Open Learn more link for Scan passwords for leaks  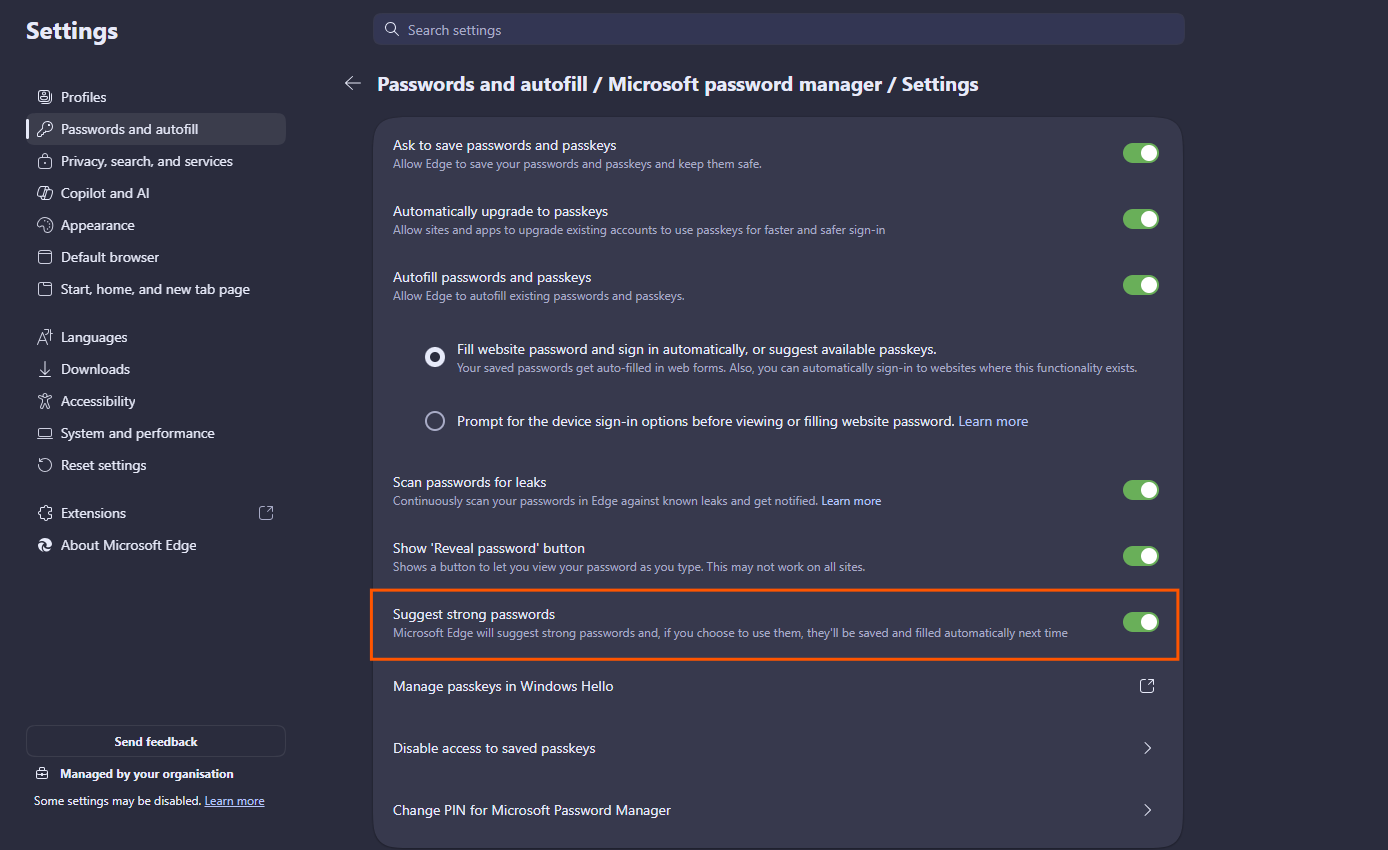click(851, 500)
